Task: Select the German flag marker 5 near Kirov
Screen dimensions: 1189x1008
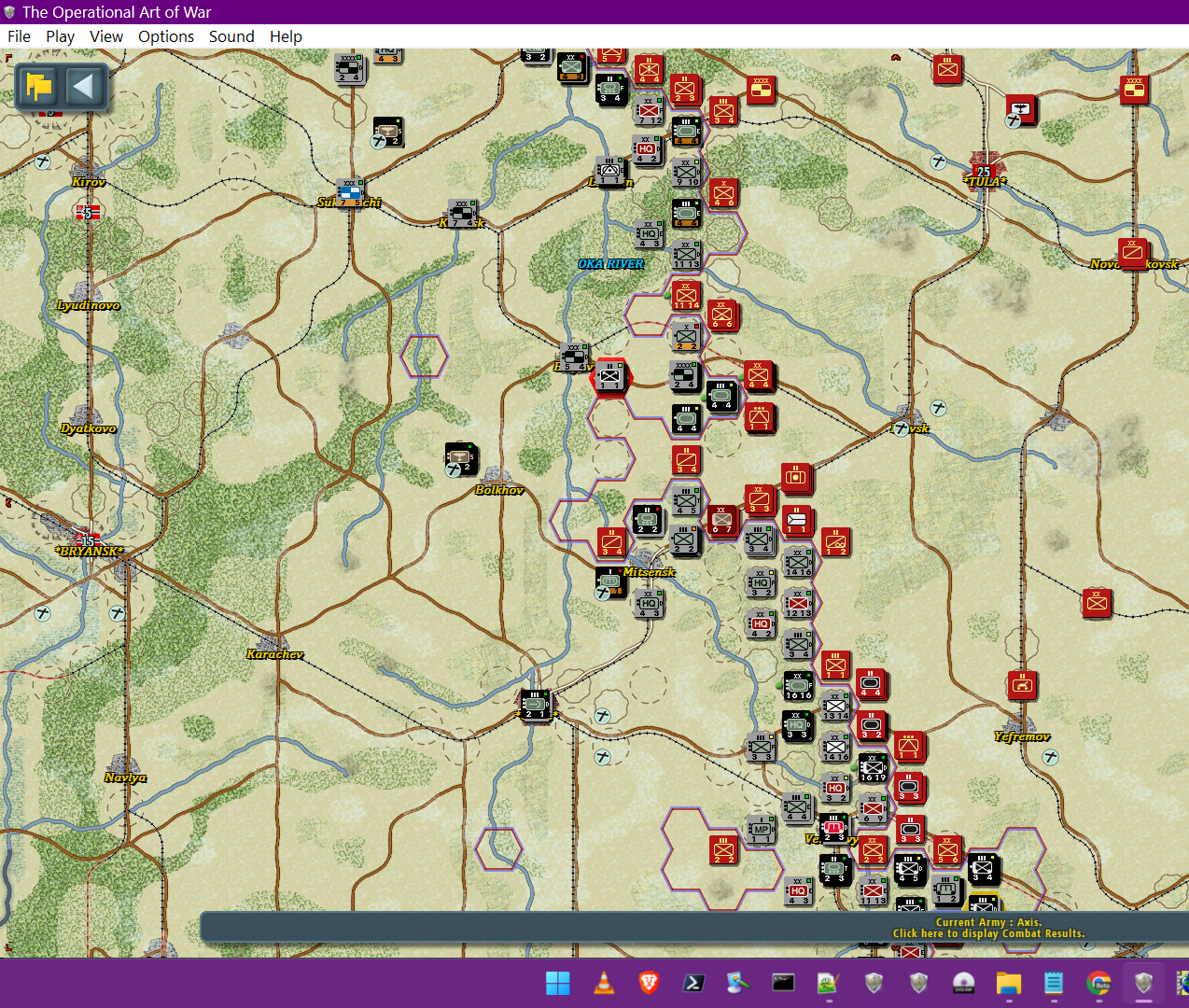Action: pos(88,213)
